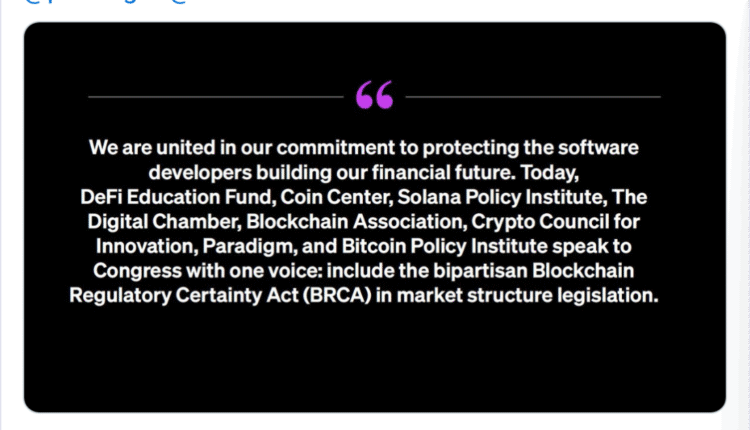Click the "Digital Chamber" name
Screen dimensions: 750x430
[166, 221]
